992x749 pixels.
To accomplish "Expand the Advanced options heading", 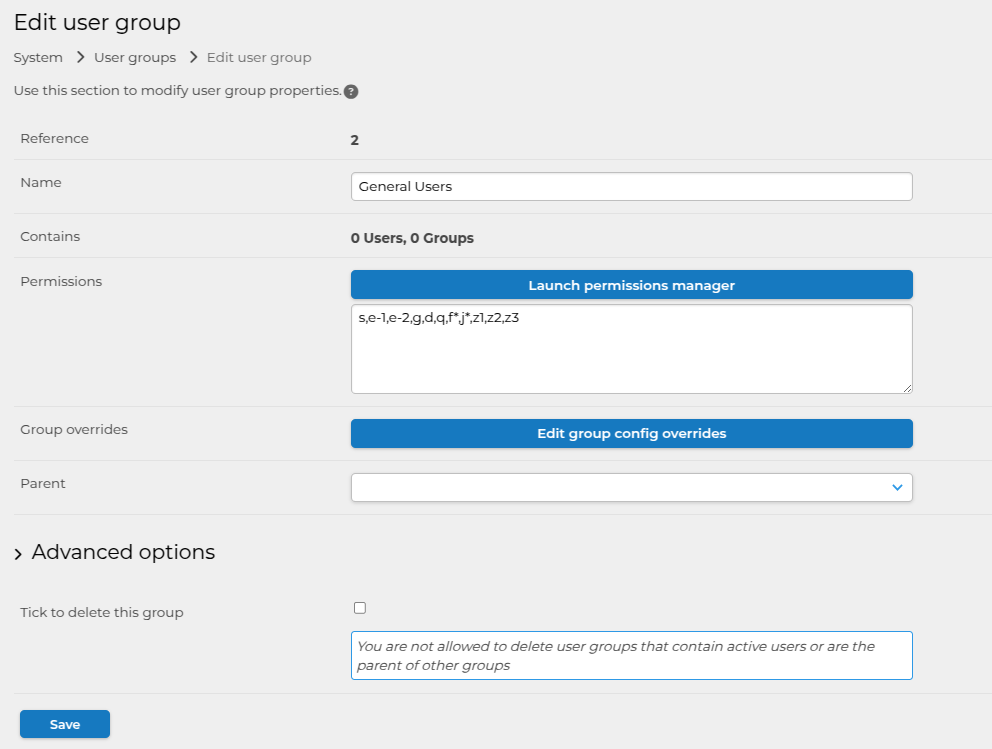I will point(123,552).
